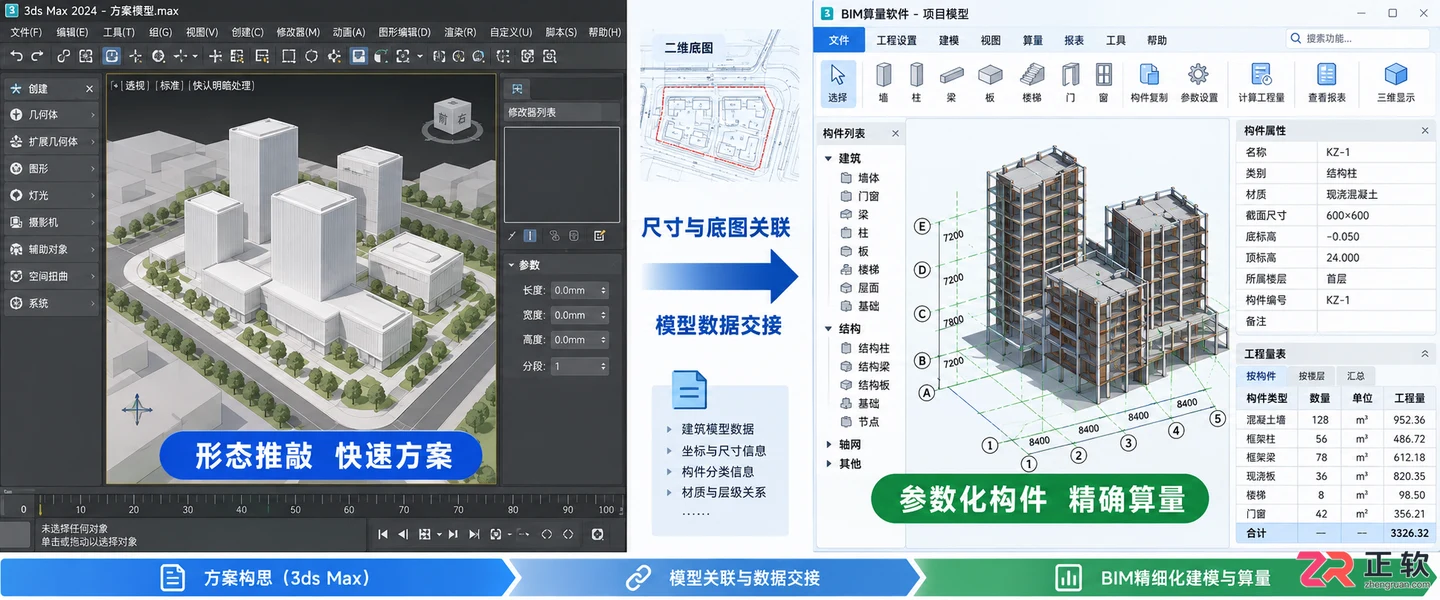
Task: Click the highlighted render frame icon in 3ds Max toolbar
Action: 358,57
